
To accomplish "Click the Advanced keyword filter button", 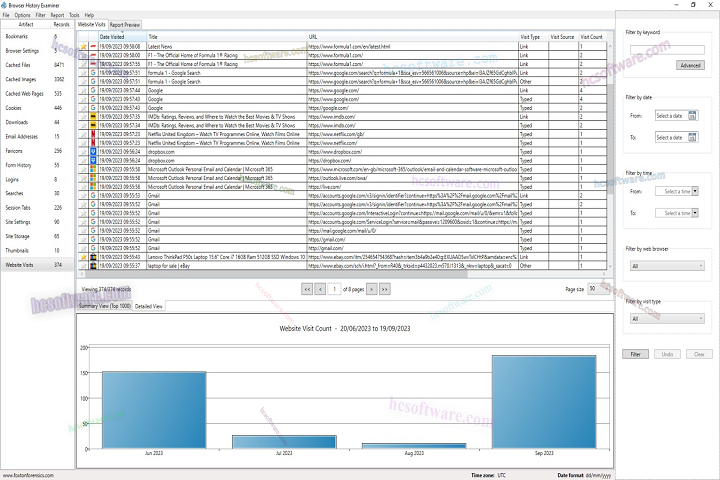I will (x=690, y=65).
